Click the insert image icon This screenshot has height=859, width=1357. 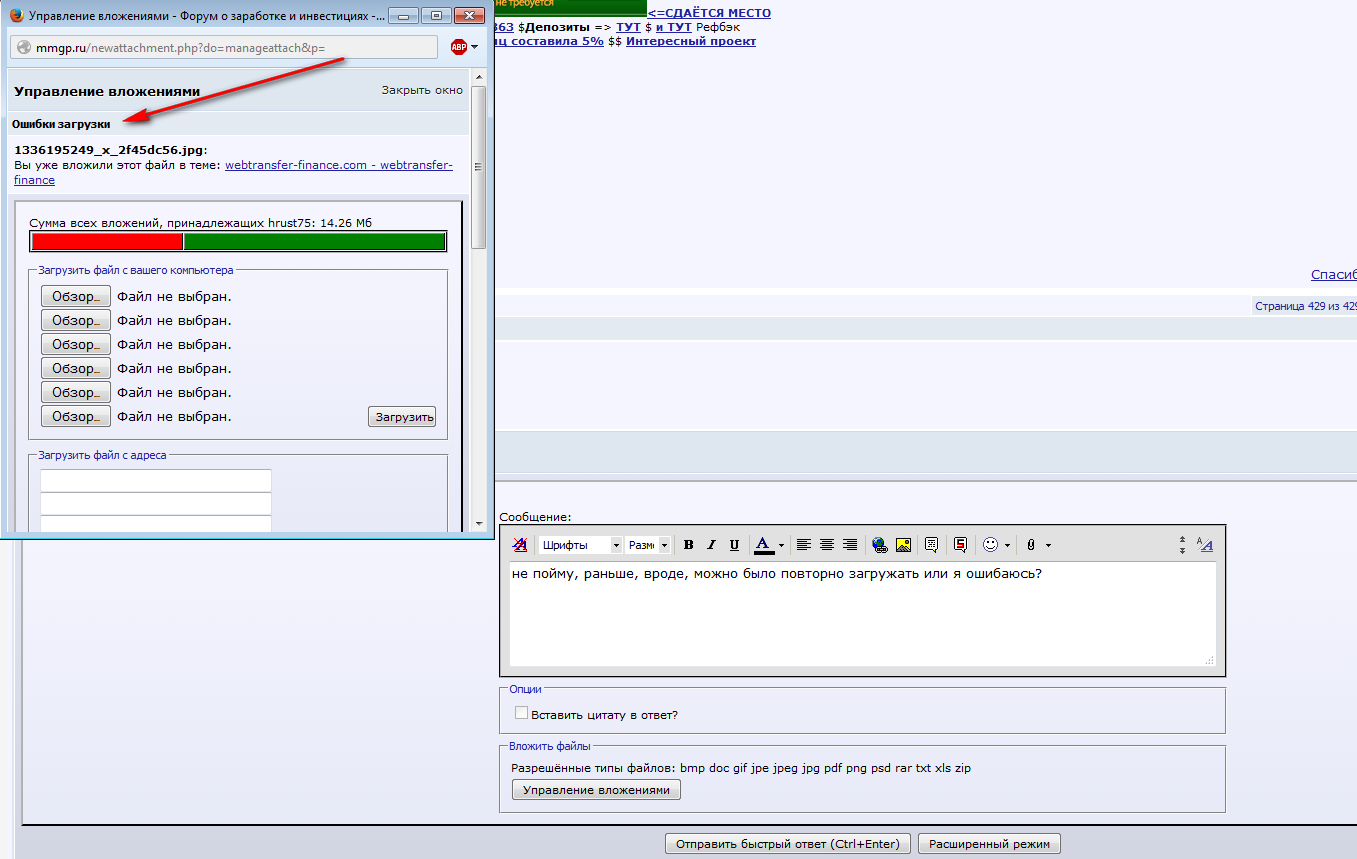(903, 545)
